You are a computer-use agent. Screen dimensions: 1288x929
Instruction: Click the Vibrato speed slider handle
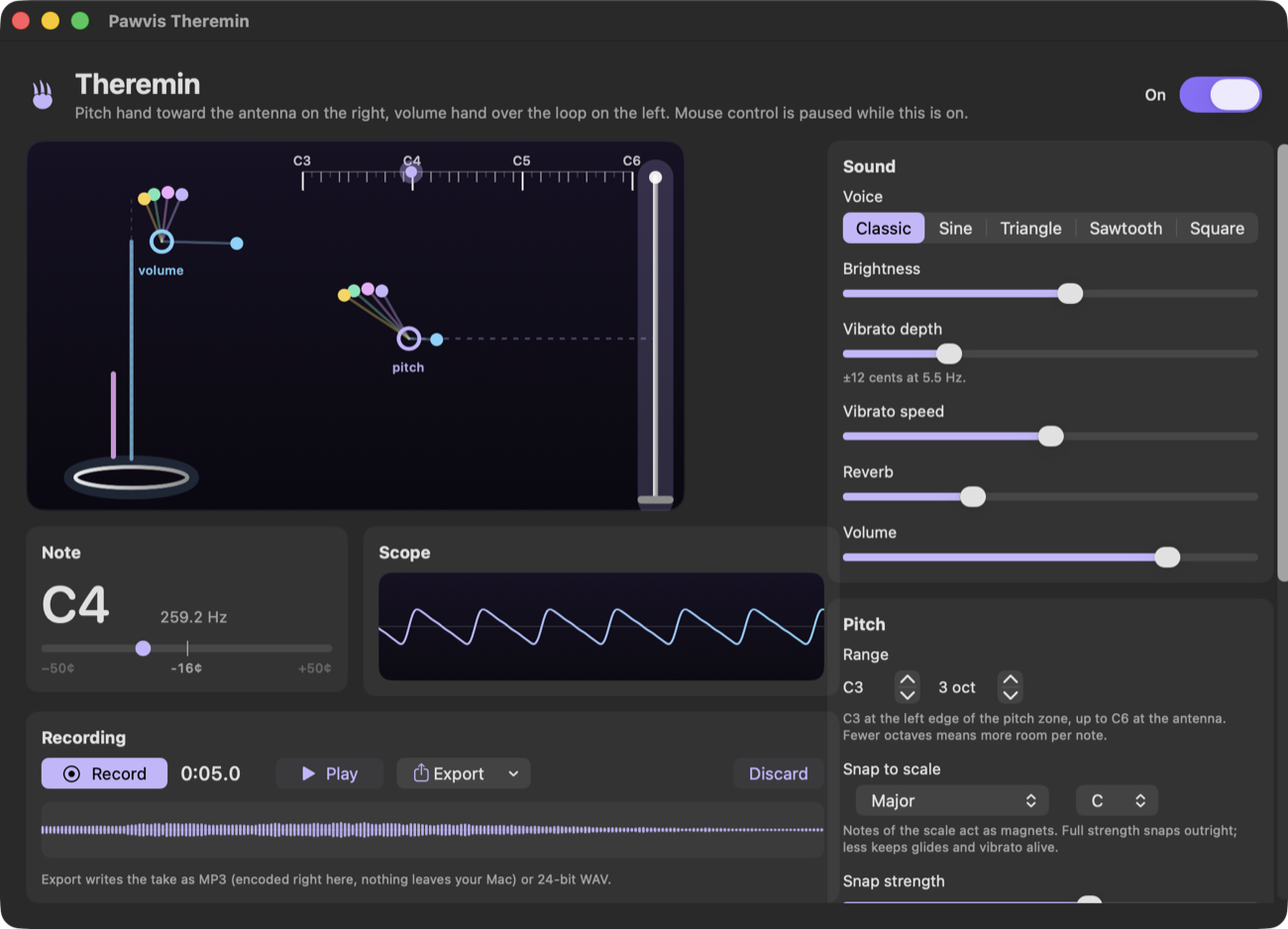tap(1051, 436)
